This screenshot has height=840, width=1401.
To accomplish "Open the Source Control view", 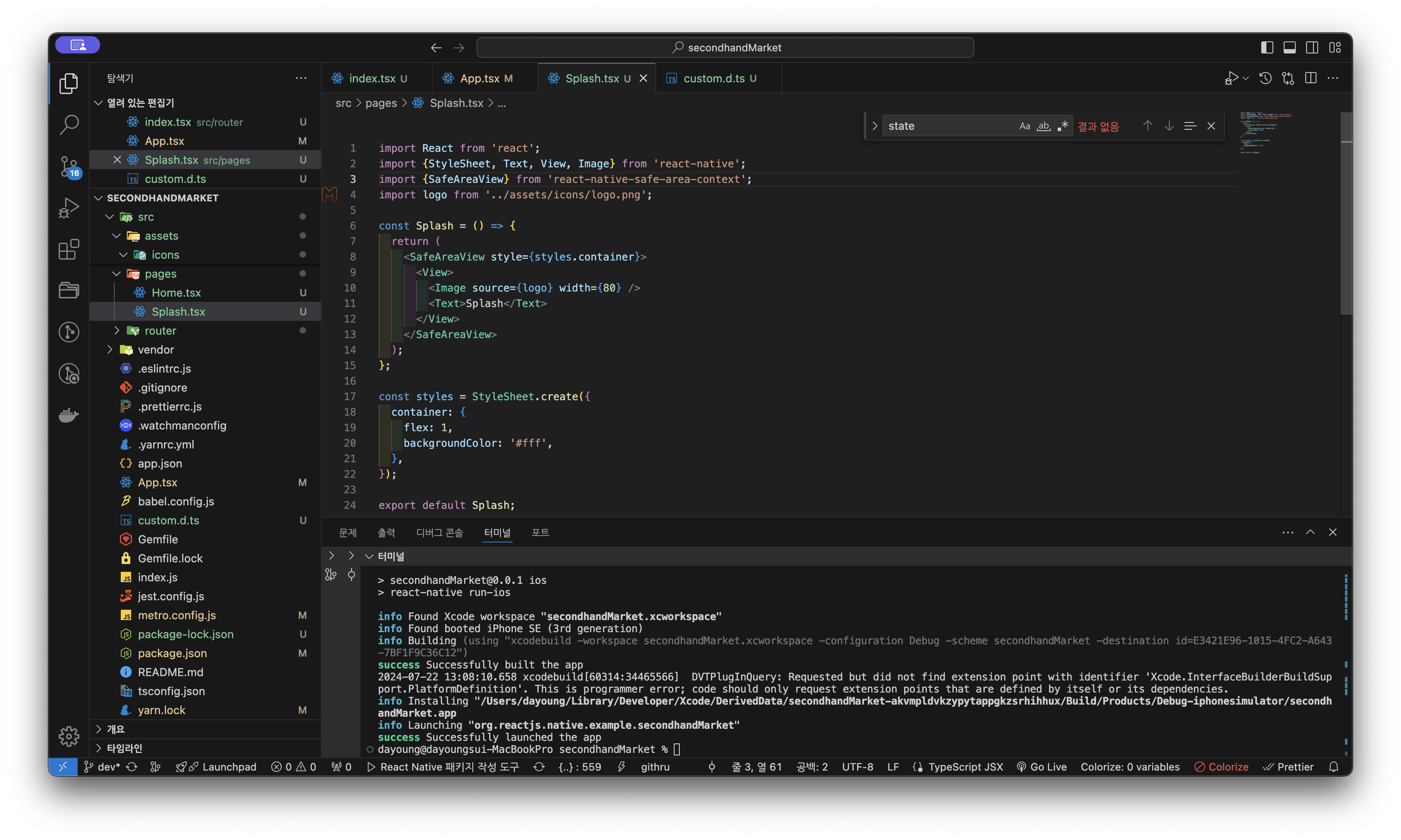I will point(69,166).
